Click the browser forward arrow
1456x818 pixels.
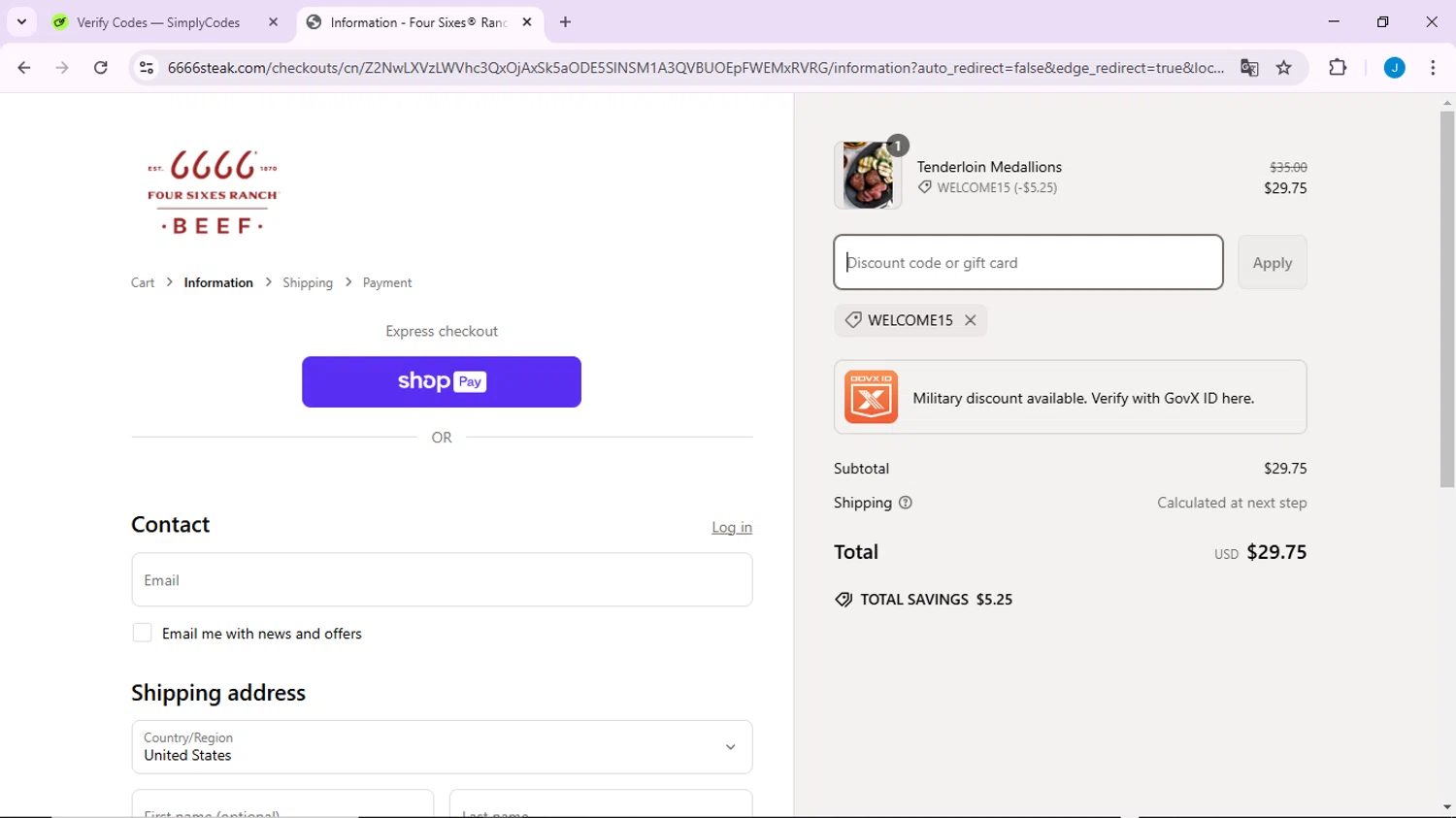62,68
